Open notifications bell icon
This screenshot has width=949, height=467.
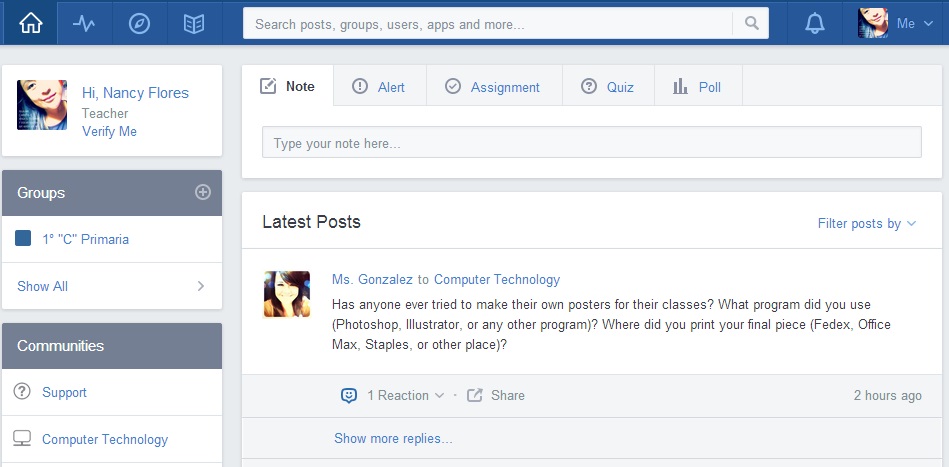[x=815, y=24]
